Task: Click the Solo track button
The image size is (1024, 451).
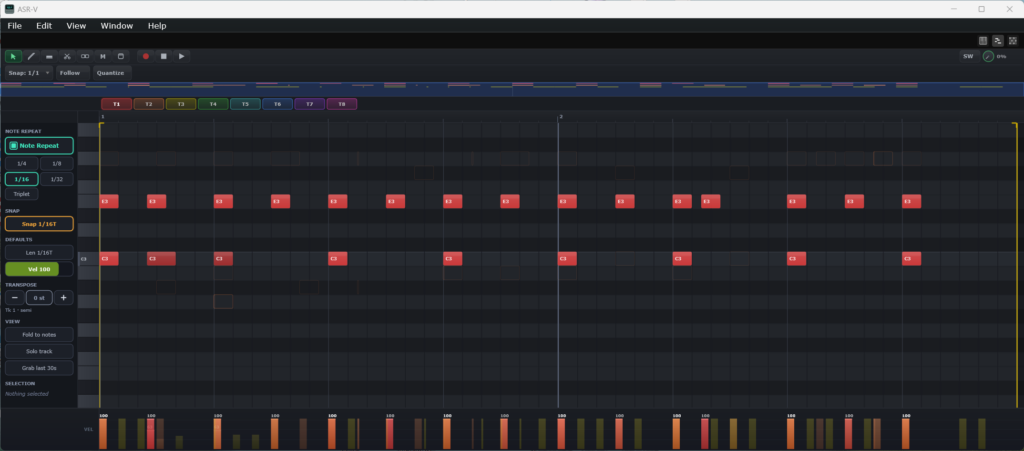Action: (39, 351)
